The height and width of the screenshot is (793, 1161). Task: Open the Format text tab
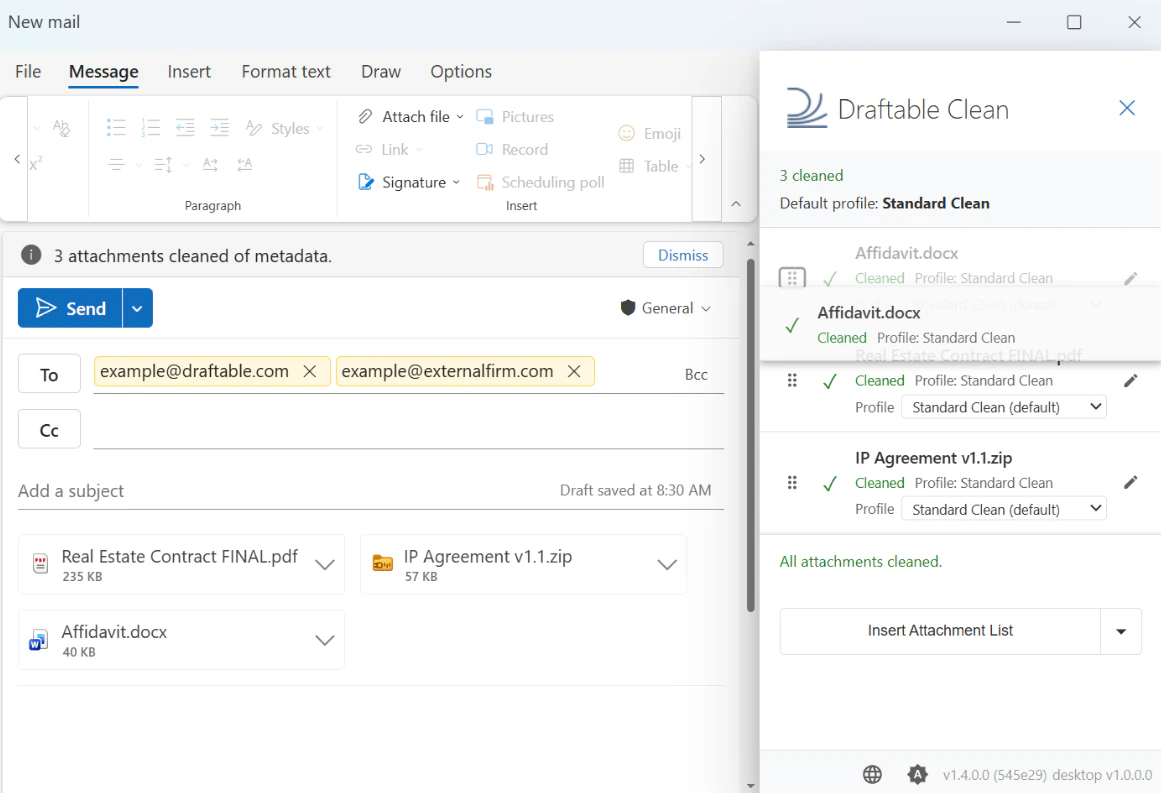286,71
